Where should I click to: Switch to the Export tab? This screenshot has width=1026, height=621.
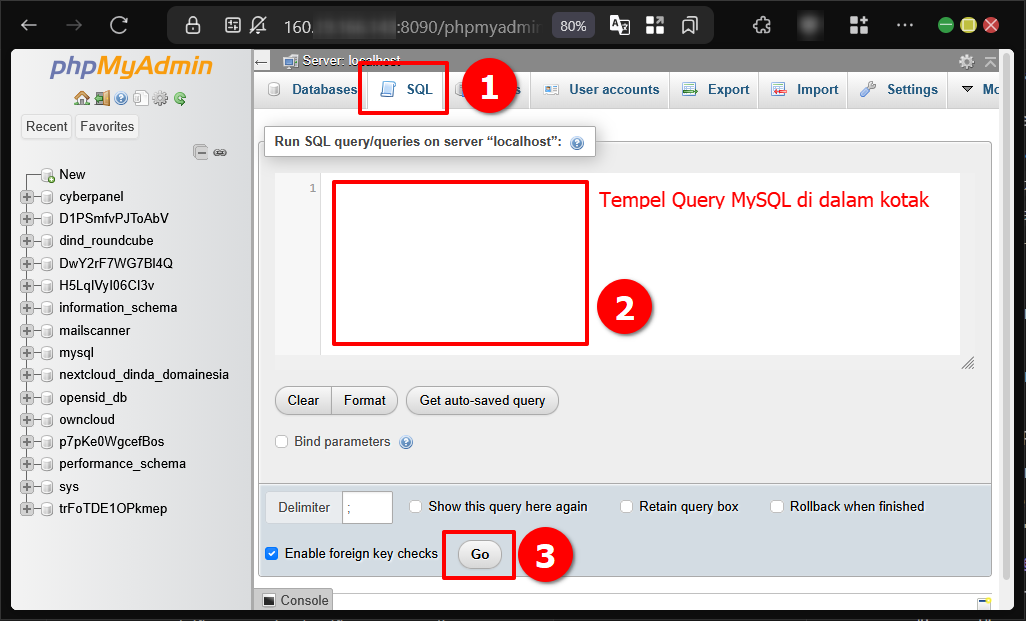[716, 89]
